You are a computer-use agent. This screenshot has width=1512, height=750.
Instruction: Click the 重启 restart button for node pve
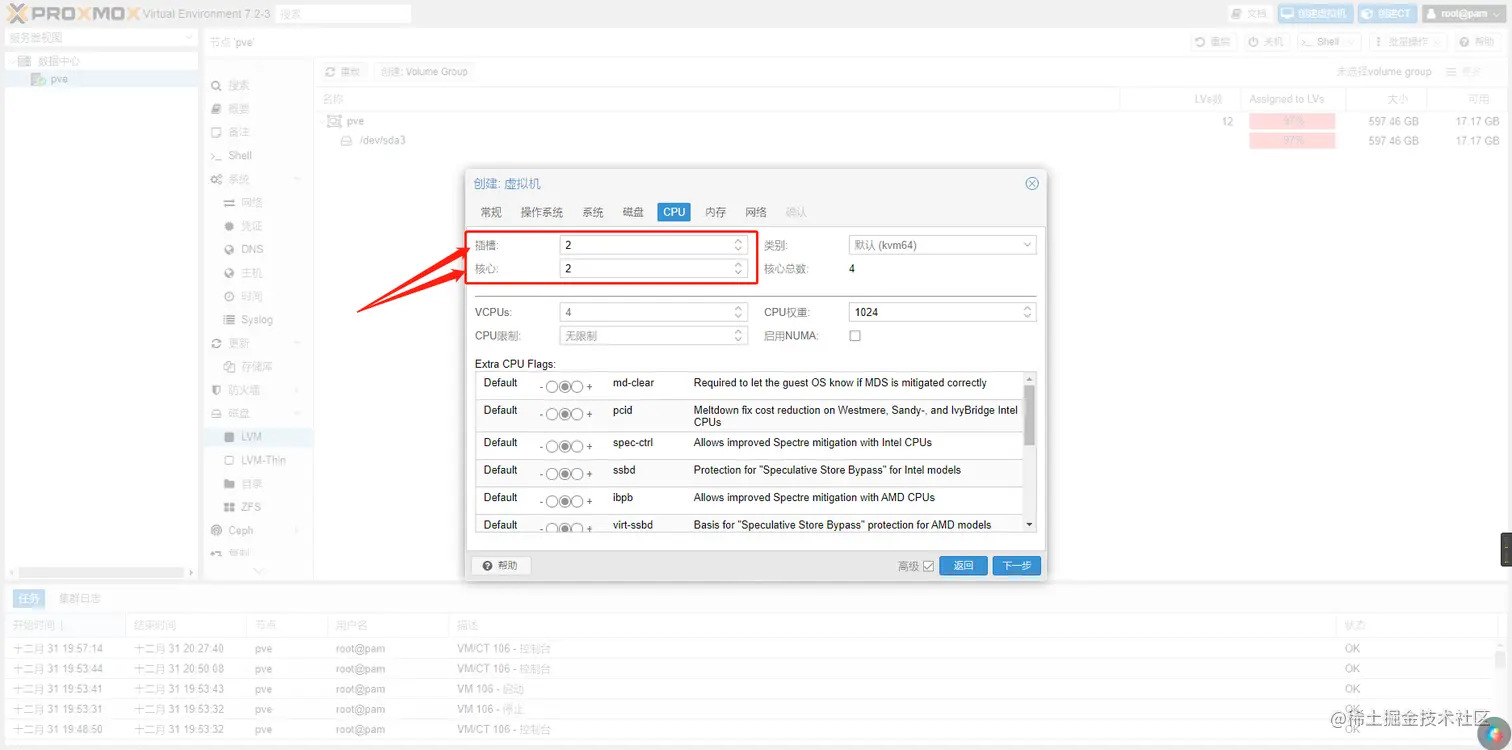(1214, 42)
